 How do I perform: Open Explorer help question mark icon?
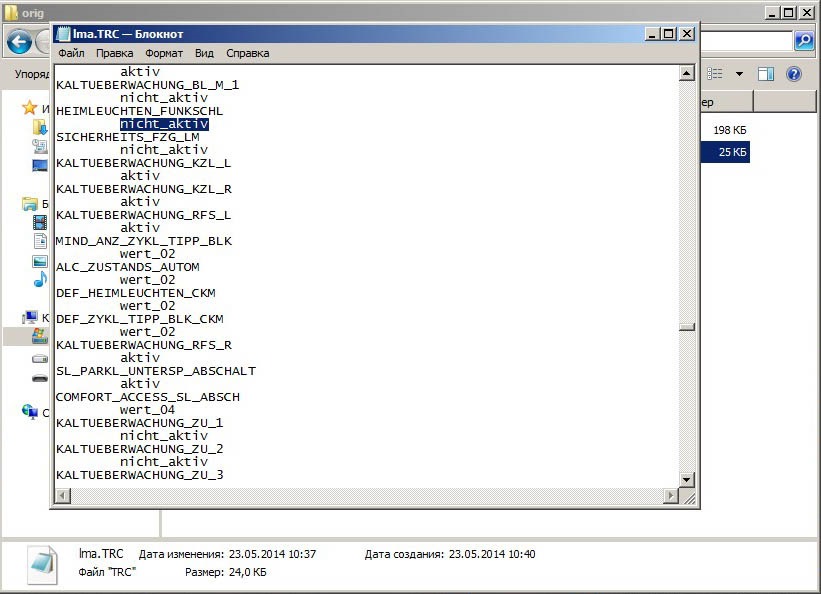pos(794,74)
